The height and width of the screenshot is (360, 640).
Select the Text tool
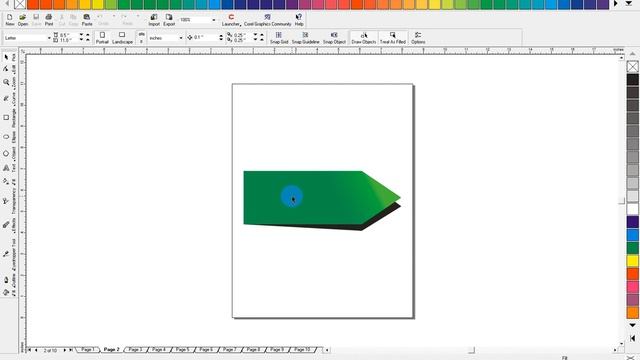[x=6, y=168]
